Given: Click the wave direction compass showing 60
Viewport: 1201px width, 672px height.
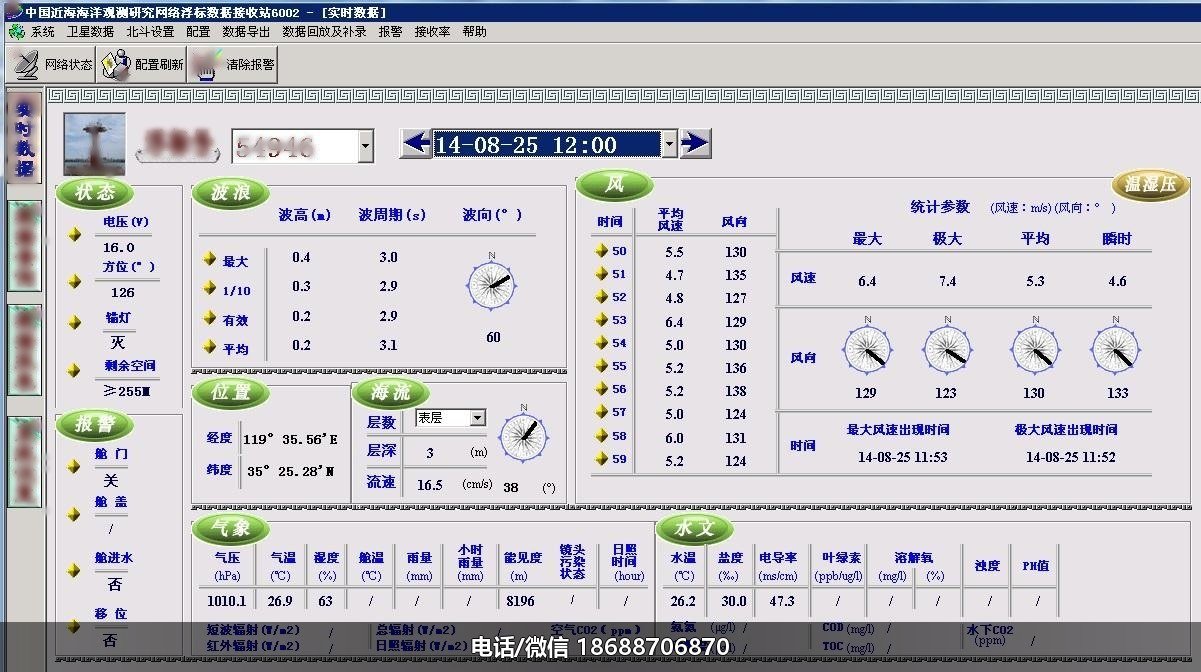Looking at the screenshot, I should point(492,284).
